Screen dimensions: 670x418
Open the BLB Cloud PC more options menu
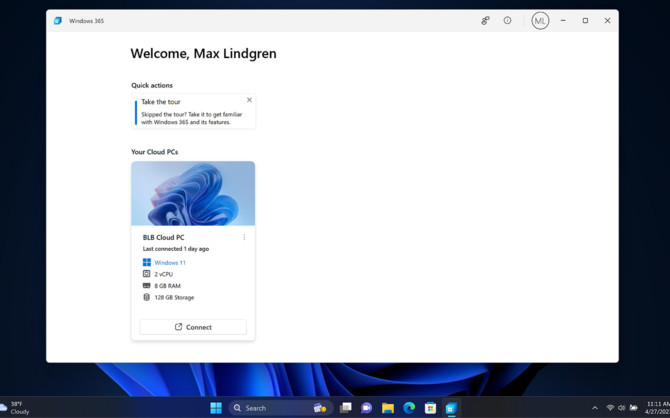(244, 237)
